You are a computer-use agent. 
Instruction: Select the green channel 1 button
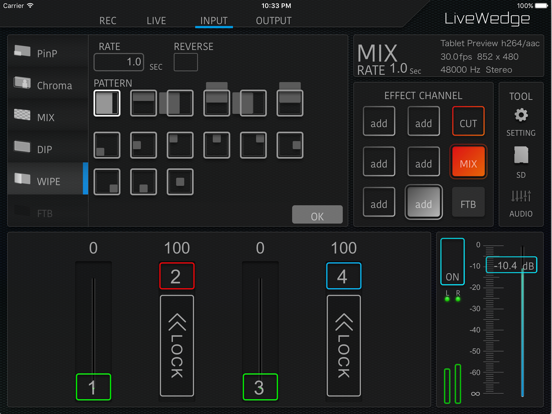(93, 387)
